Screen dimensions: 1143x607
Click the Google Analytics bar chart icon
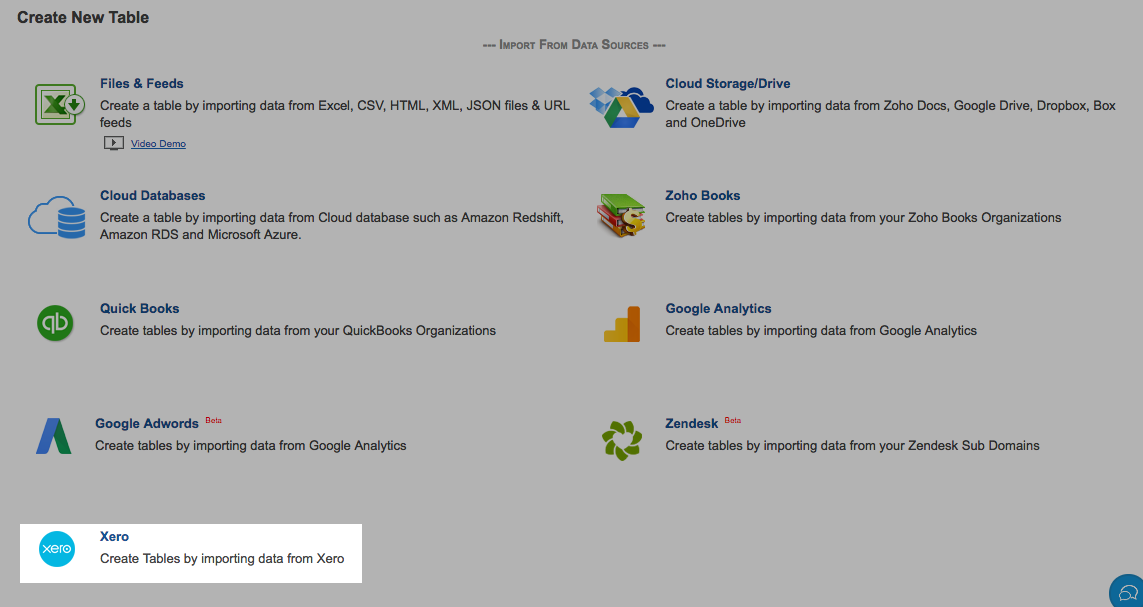point(622,324)
